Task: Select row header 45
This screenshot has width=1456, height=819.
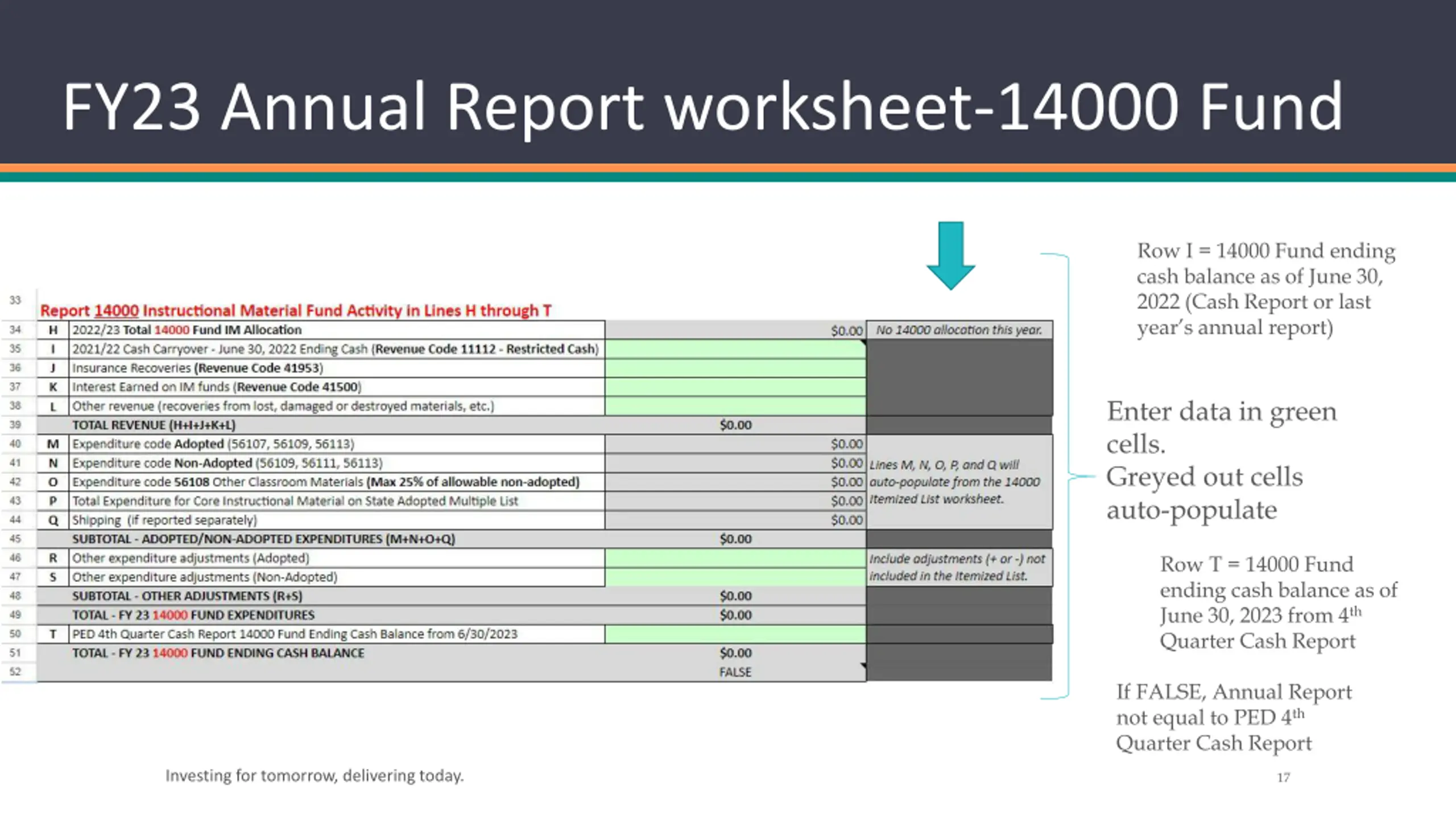Action: coord(15,539)
